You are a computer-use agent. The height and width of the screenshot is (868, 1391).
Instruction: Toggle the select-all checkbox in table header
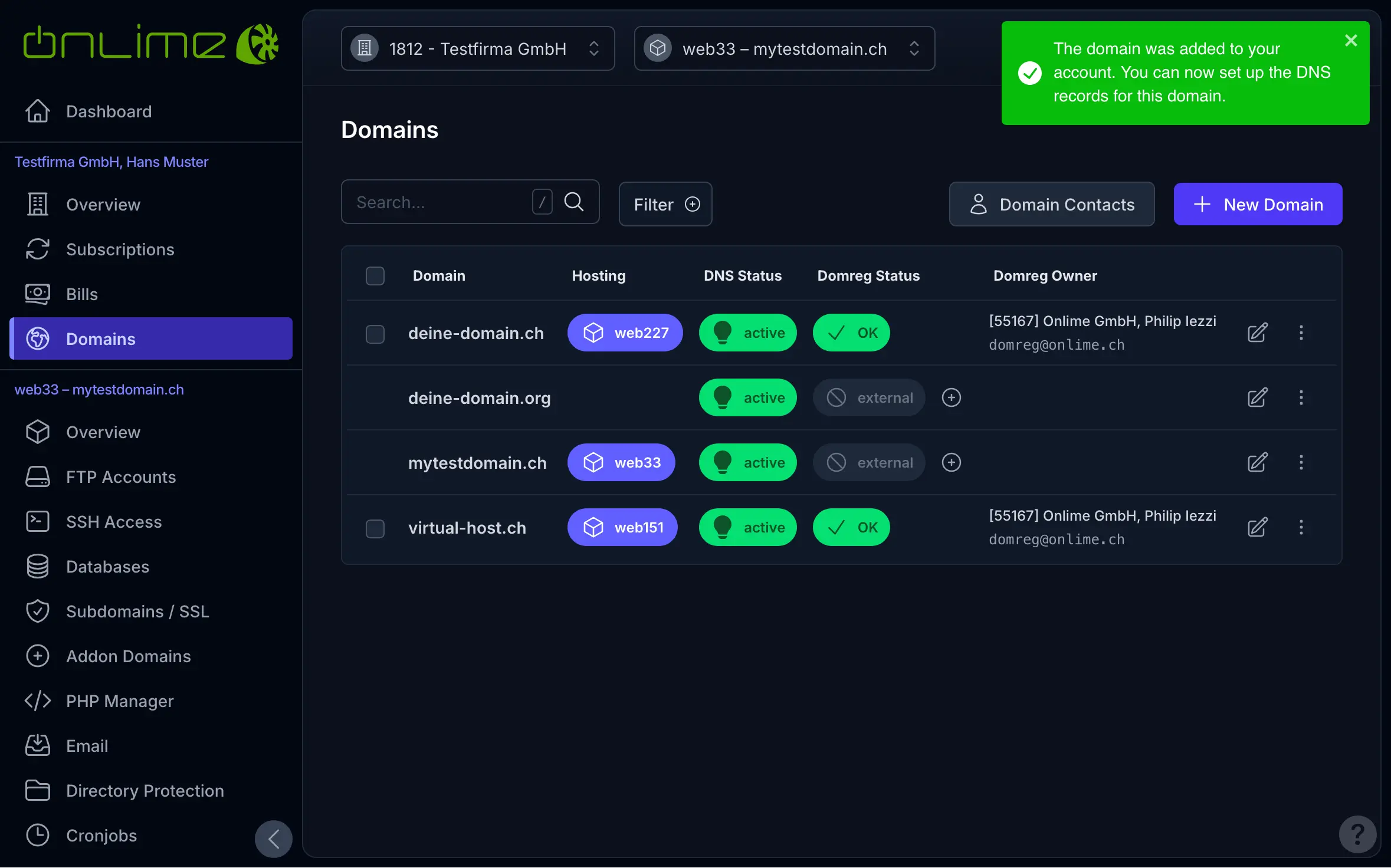(x=375, y=276)
